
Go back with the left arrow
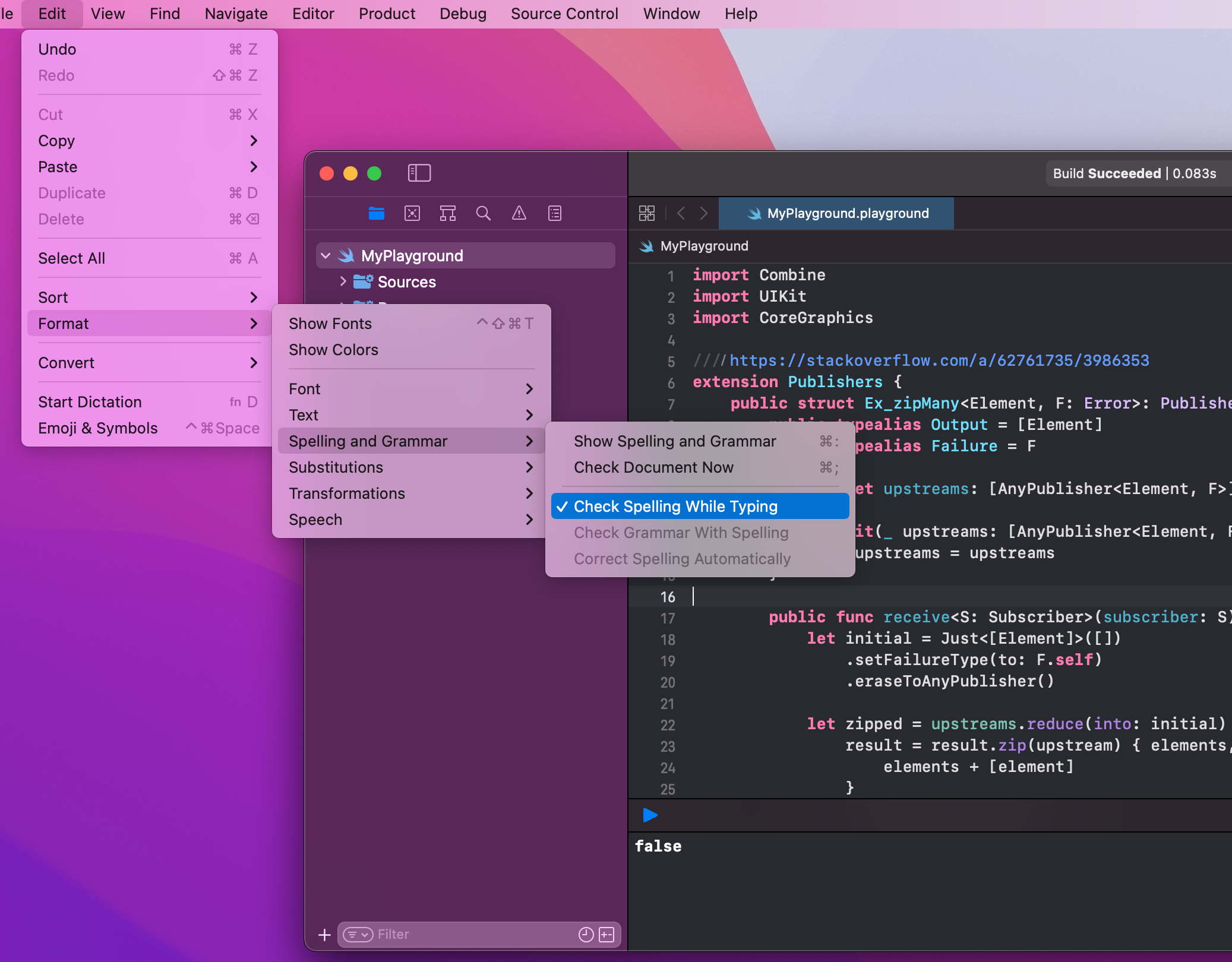tap(681, 213)
